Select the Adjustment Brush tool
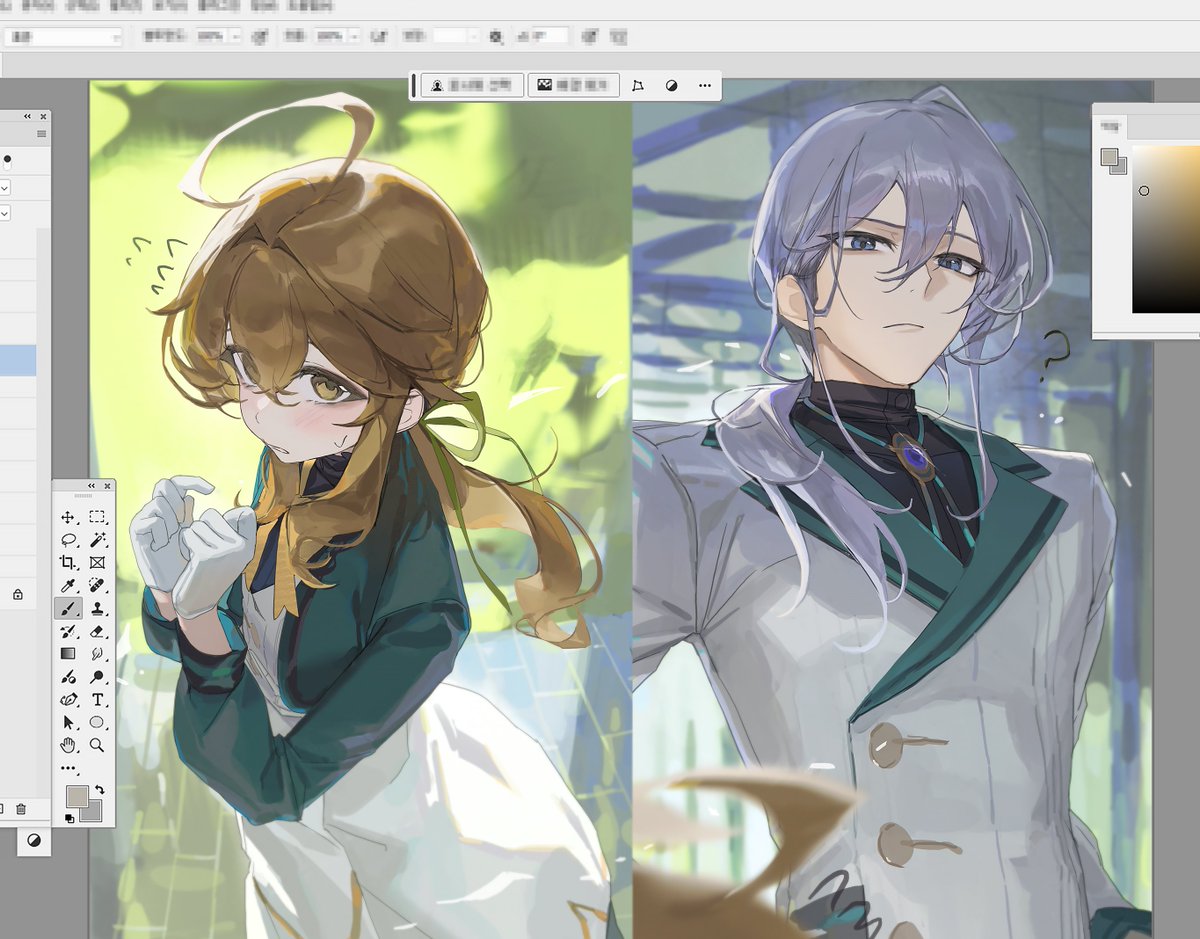This screenshot has height=939, width=1200. (68, 677)
